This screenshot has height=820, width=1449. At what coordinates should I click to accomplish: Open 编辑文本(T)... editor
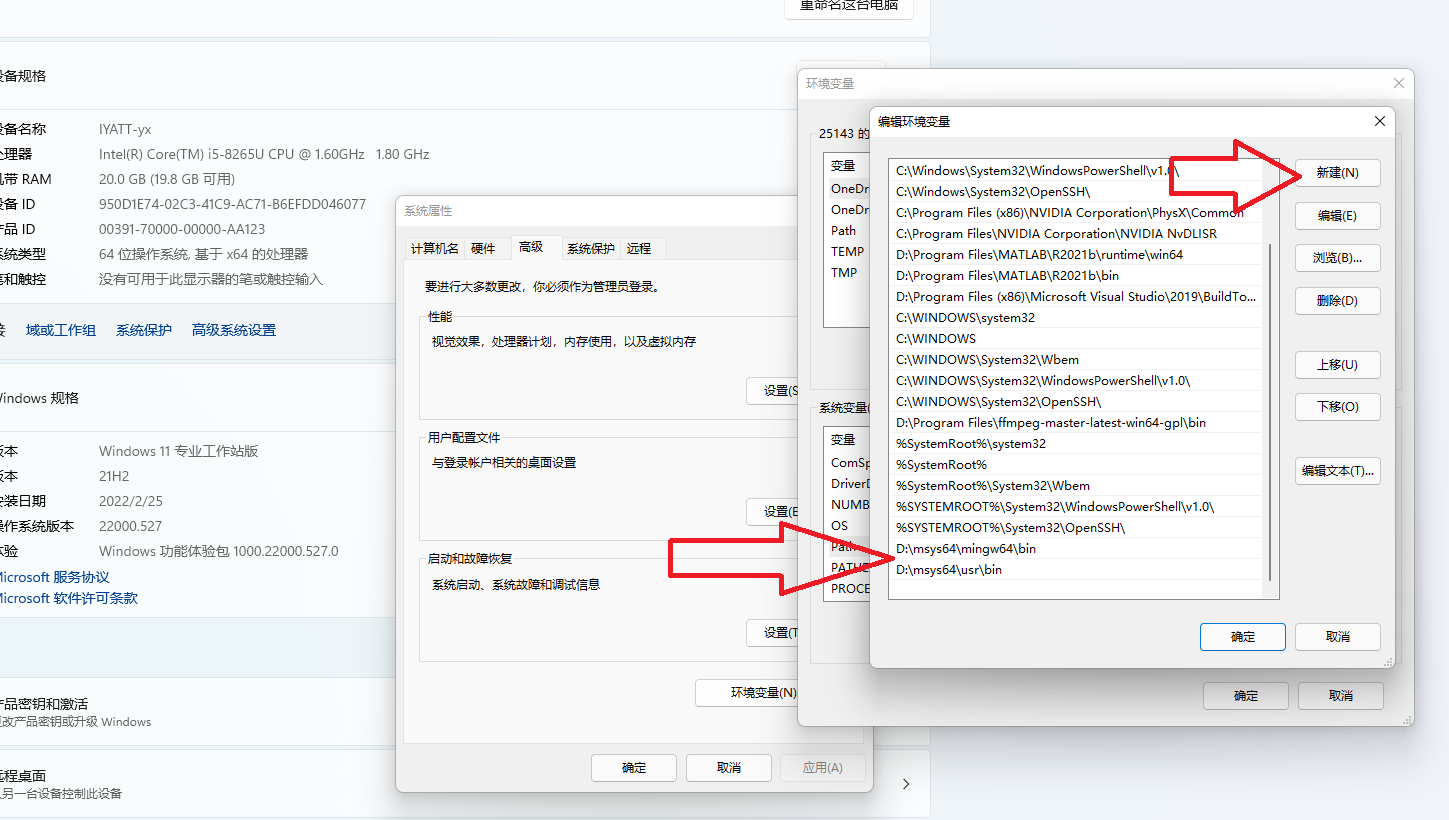(1337, 471)
